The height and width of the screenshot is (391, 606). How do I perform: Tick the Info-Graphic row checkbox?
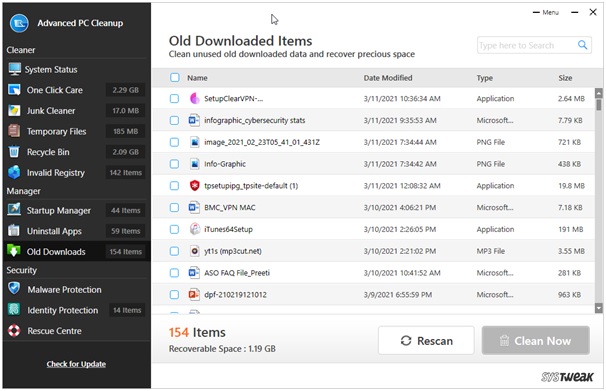[x=174, y=164]
